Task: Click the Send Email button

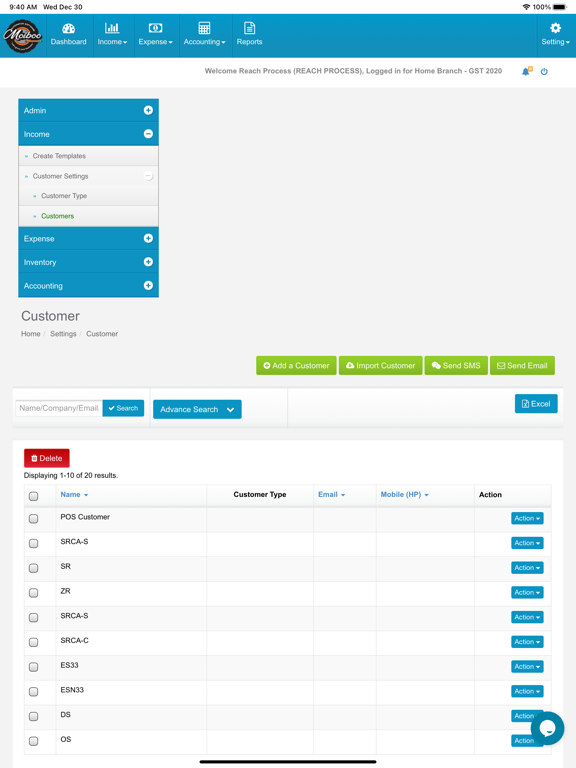Action: (522, 365)
